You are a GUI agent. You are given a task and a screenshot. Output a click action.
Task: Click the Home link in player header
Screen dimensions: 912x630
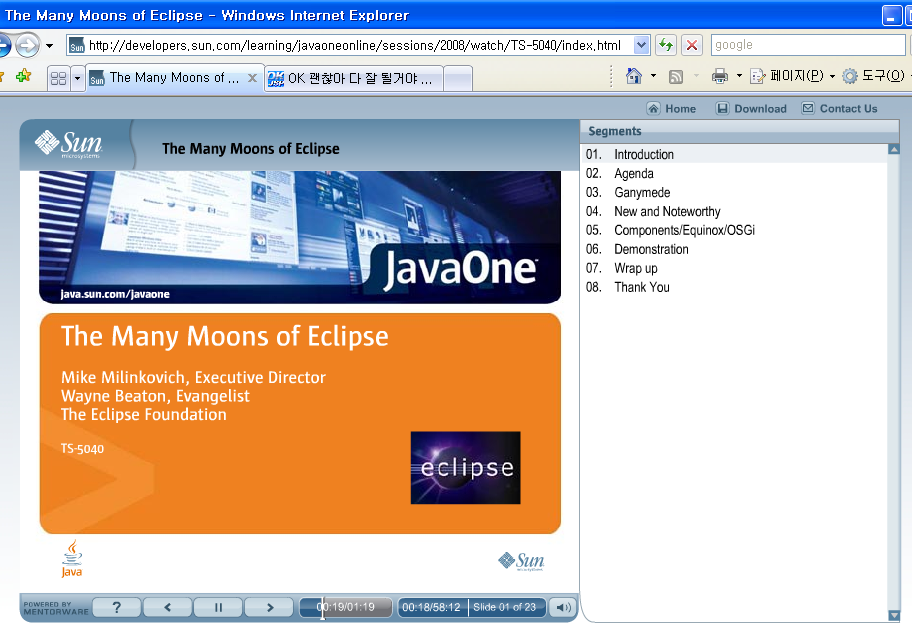point(672,109)
